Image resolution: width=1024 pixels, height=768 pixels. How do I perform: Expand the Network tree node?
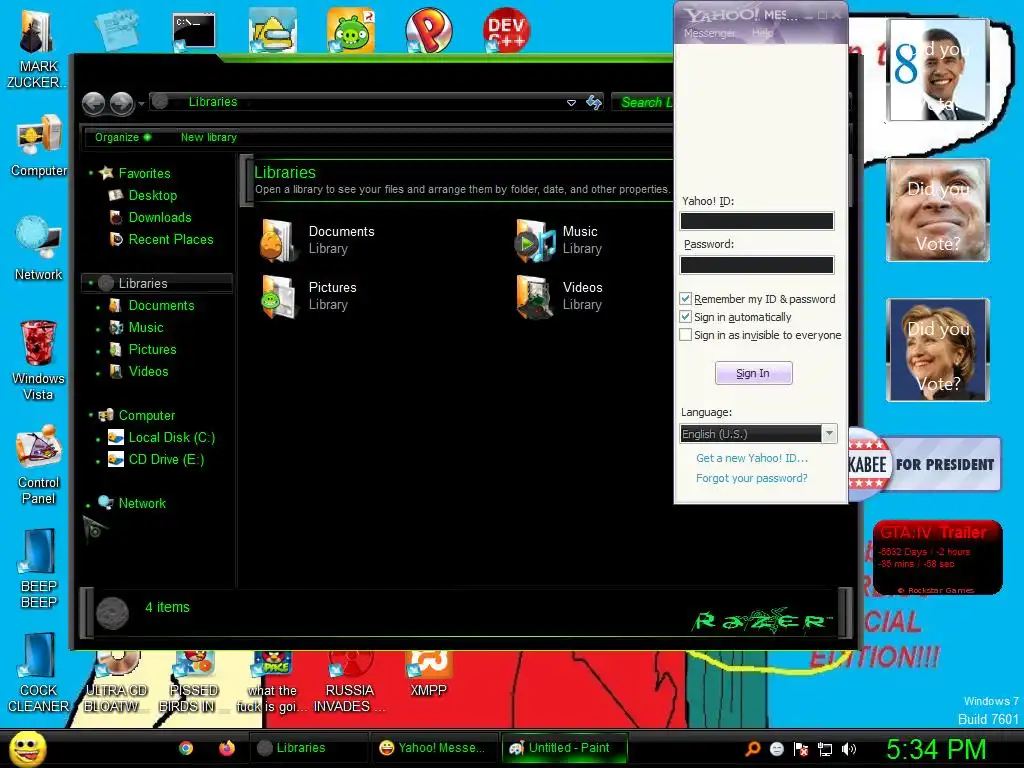point(88,505)
